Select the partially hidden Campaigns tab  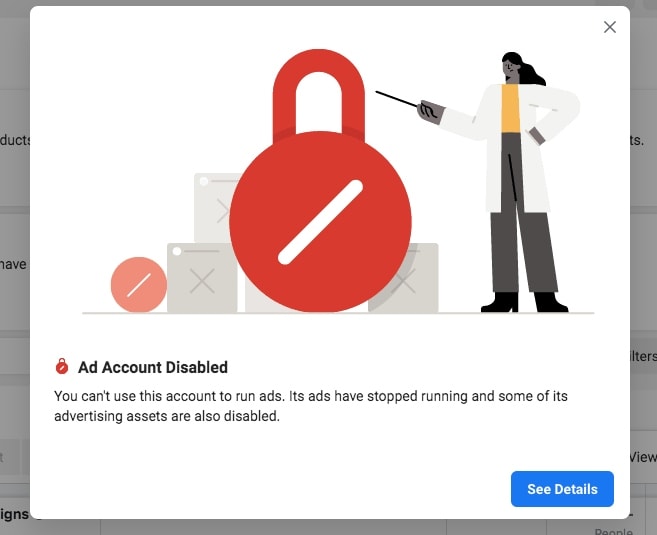pos(14,516)
